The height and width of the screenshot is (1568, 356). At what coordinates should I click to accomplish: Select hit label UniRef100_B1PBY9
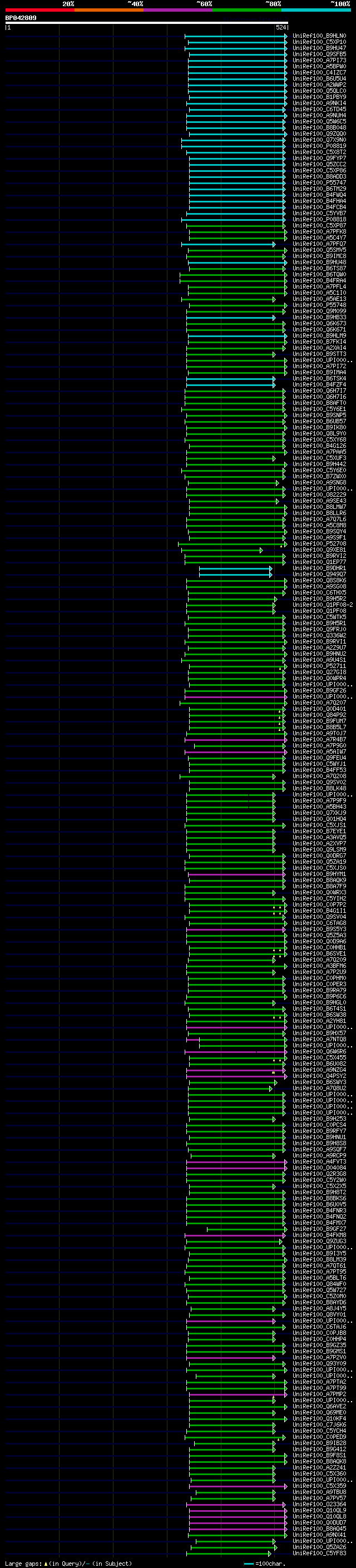pyautogui.click(x=319, y=97)
